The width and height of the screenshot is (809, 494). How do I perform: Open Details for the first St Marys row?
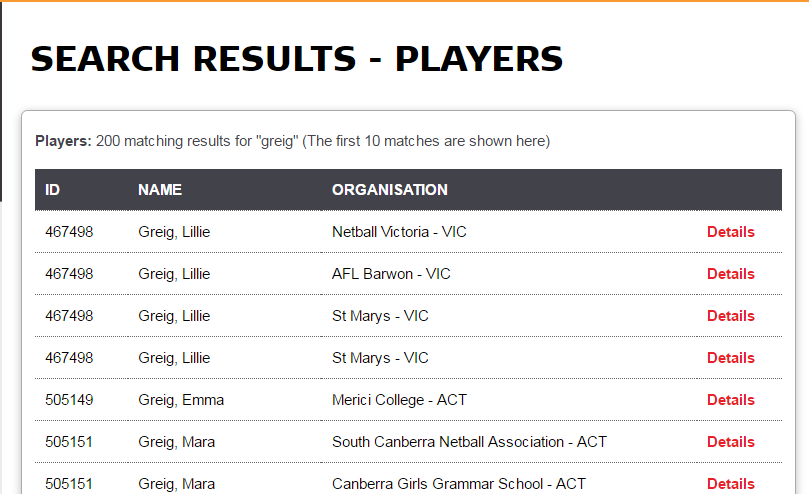[731, 316]
